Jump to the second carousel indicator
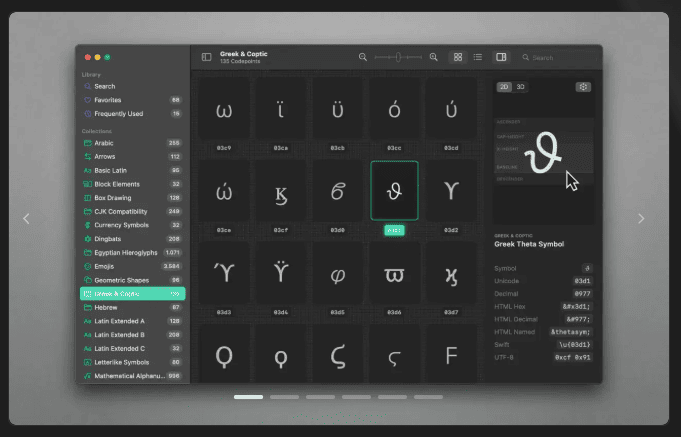This screenshot has height=437, width=681. [284, 397]
